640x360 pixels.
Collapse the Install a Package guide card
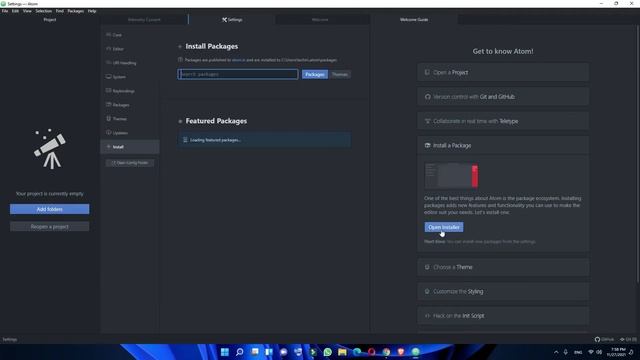click(503, 145)
